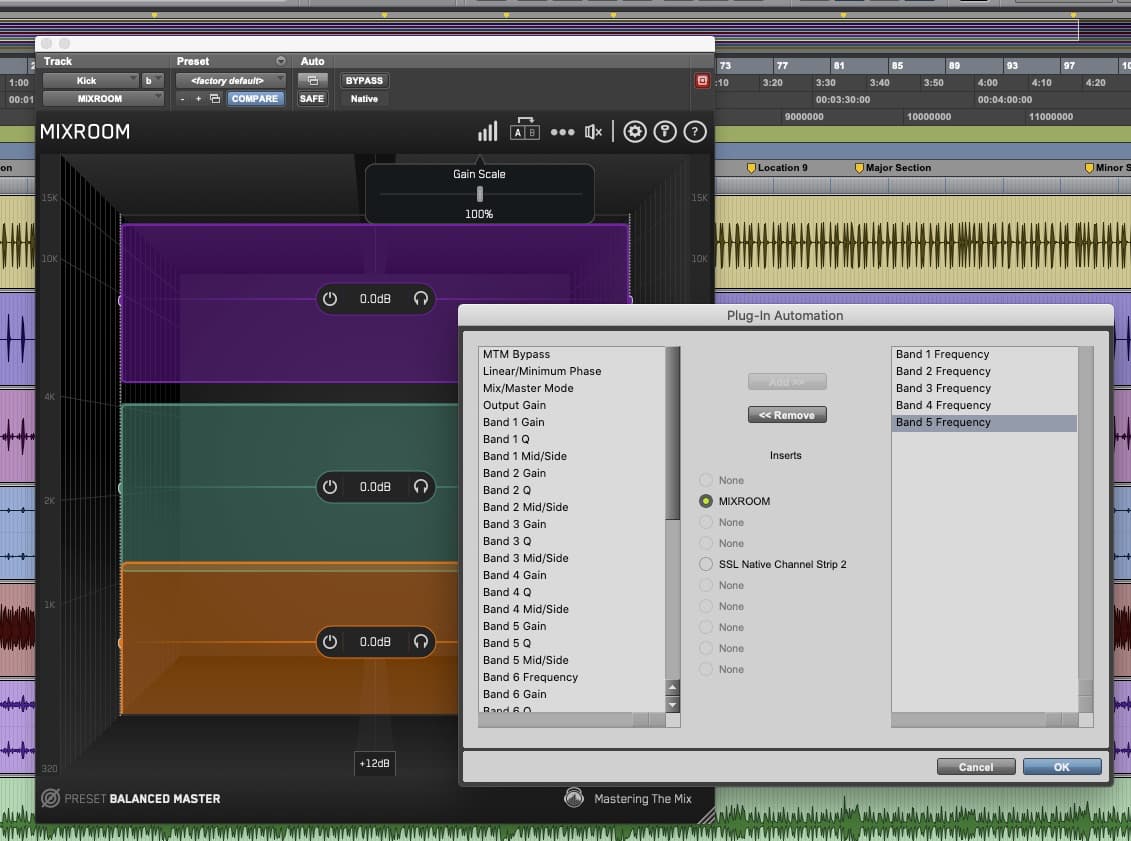
Task: Select MTM Bypass in parameter list
Action: point(516,354)
